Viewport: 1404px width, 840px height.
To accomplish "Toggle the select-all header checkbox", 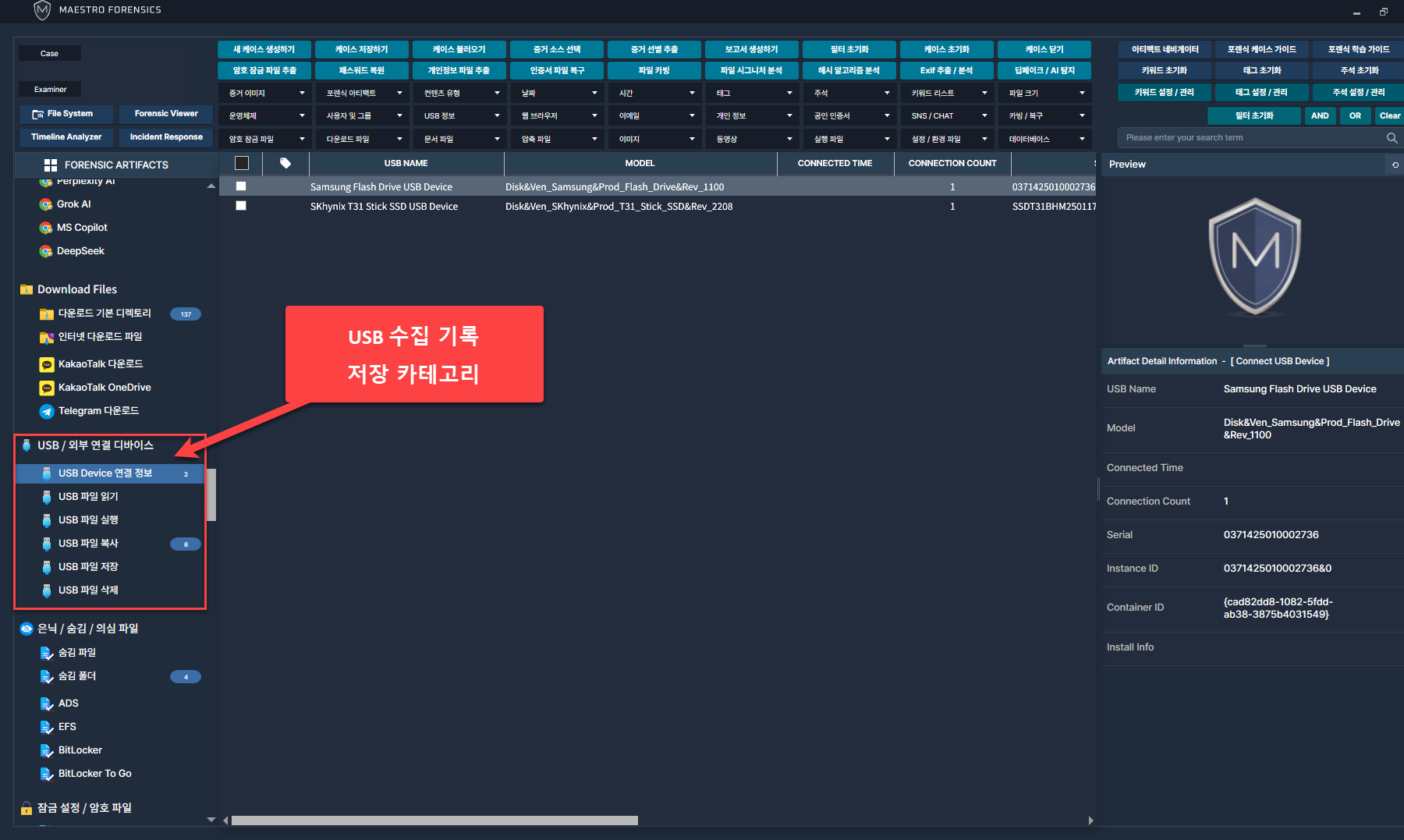I will pos(242,163).
